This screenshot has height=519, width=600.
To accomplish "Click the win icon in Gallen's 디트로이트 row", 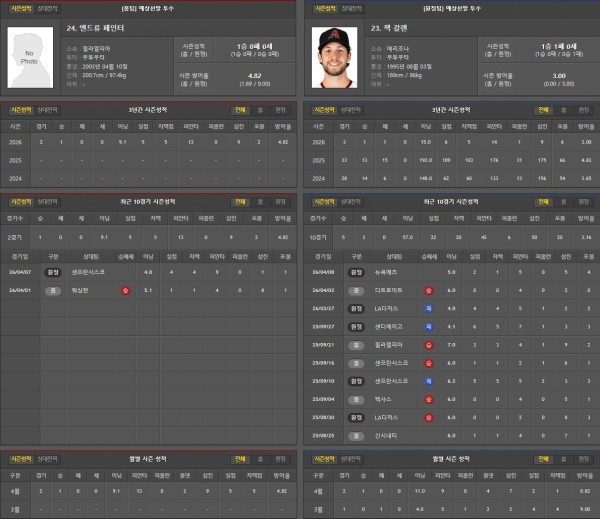I will (428, 289).
